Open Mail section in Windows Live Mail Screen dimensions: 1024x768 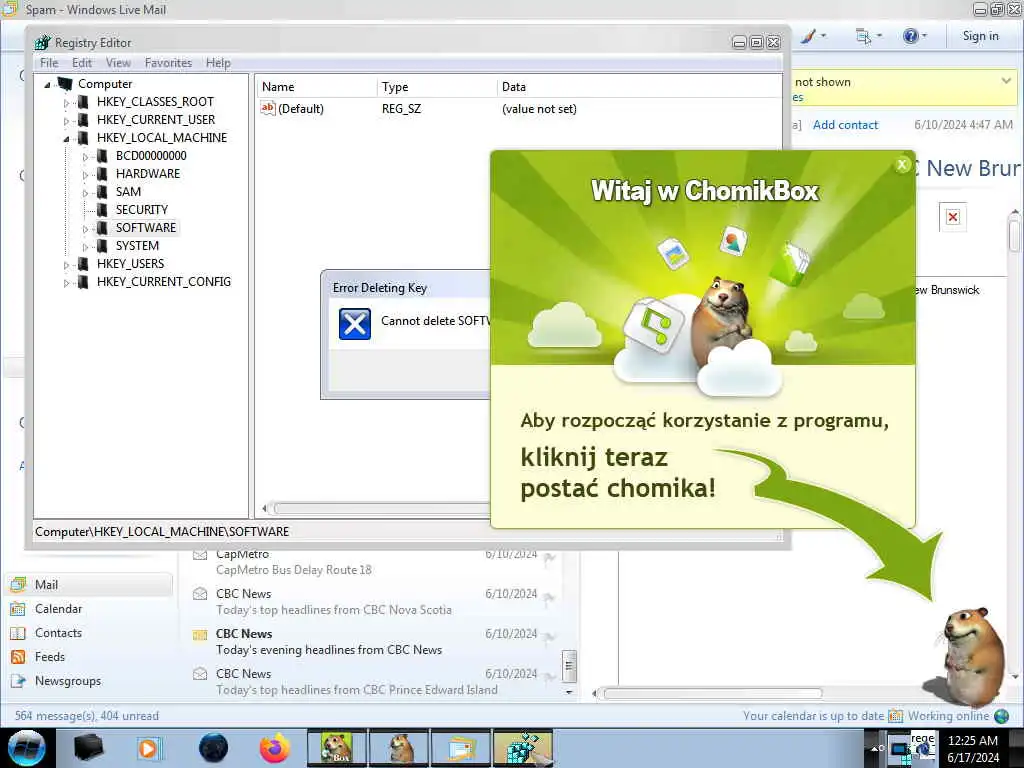click(90, 584)
